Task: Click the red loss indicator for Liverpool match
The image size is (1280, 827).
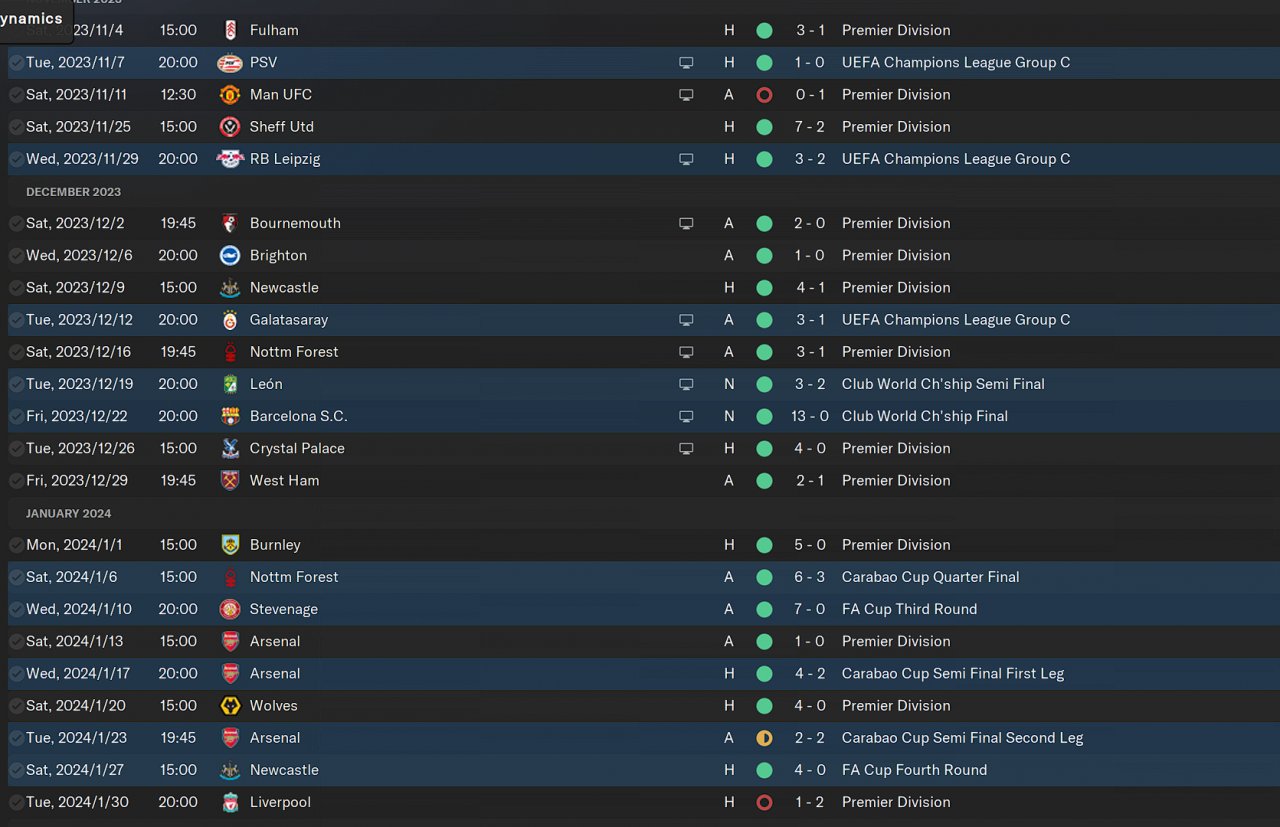Action: (764, 802)
